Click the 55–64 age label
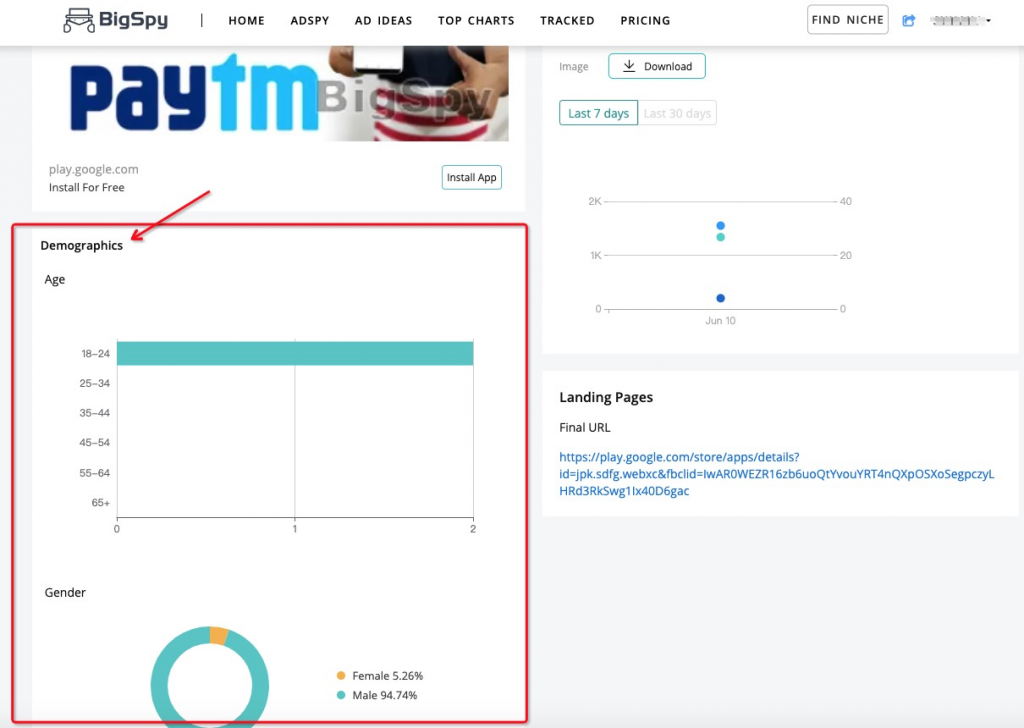The height and width of the screenshot is (728, 1024). (95, 473)
